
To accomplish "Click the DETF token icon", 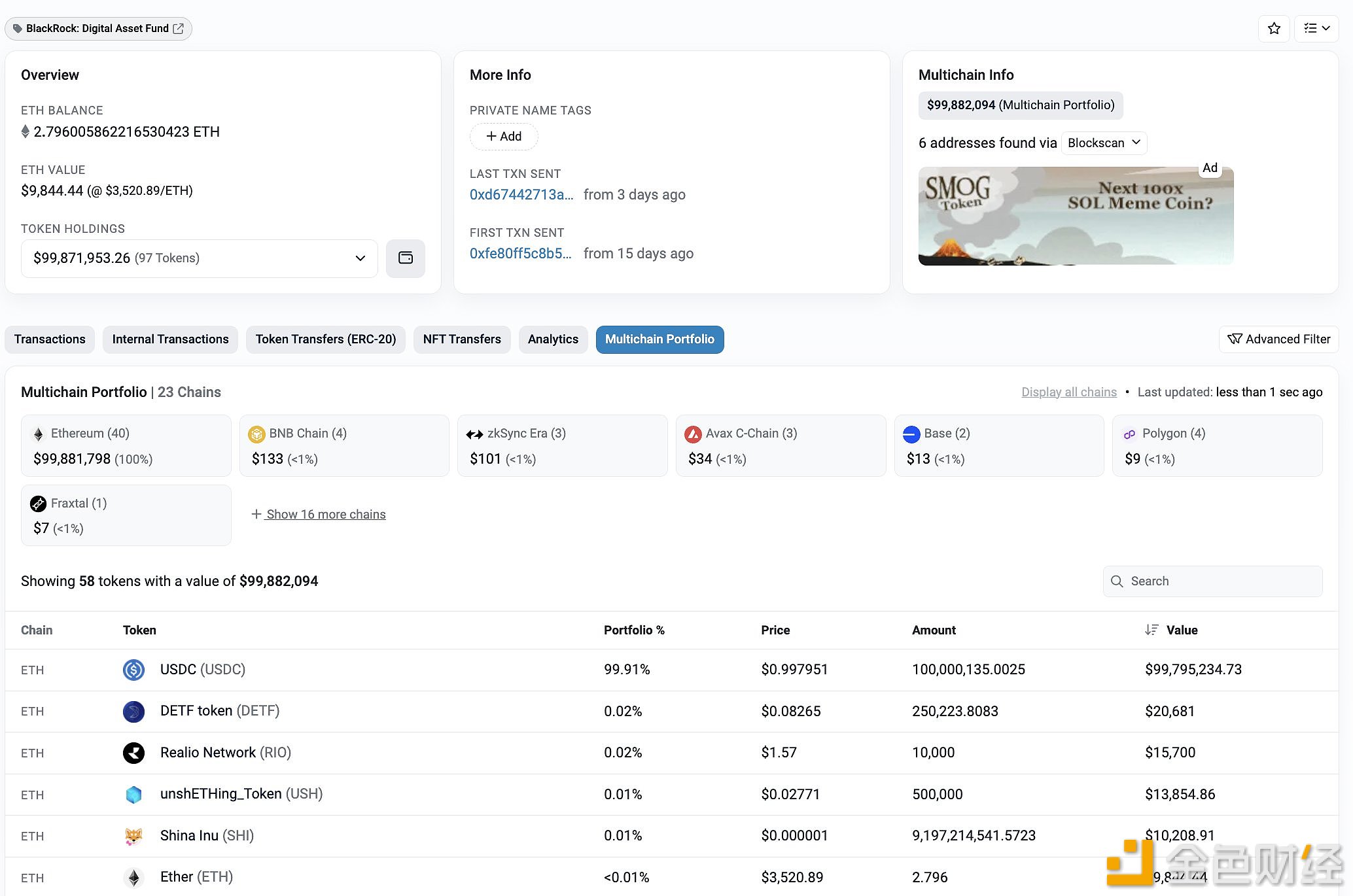I will click(x=133, y=712).
